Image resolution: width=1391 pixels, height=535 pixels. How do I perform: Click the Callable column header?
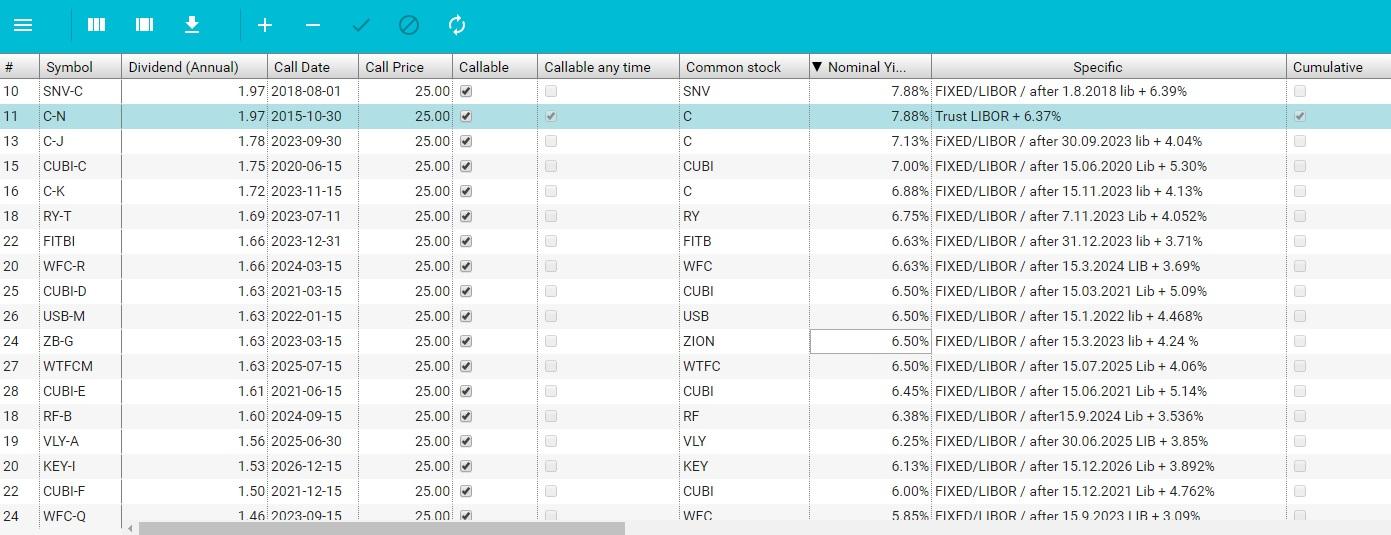coord(495,67)
